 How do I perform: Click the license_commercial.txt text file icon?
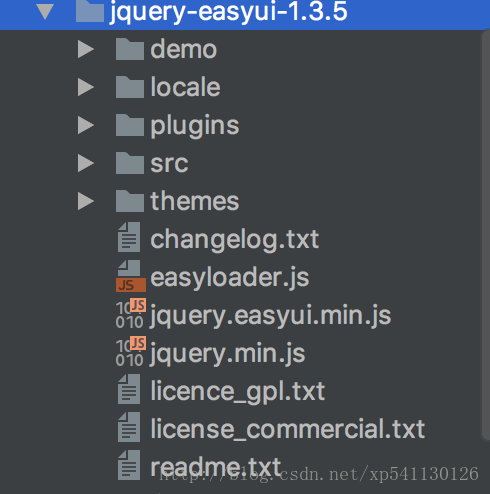pos(129,427)
